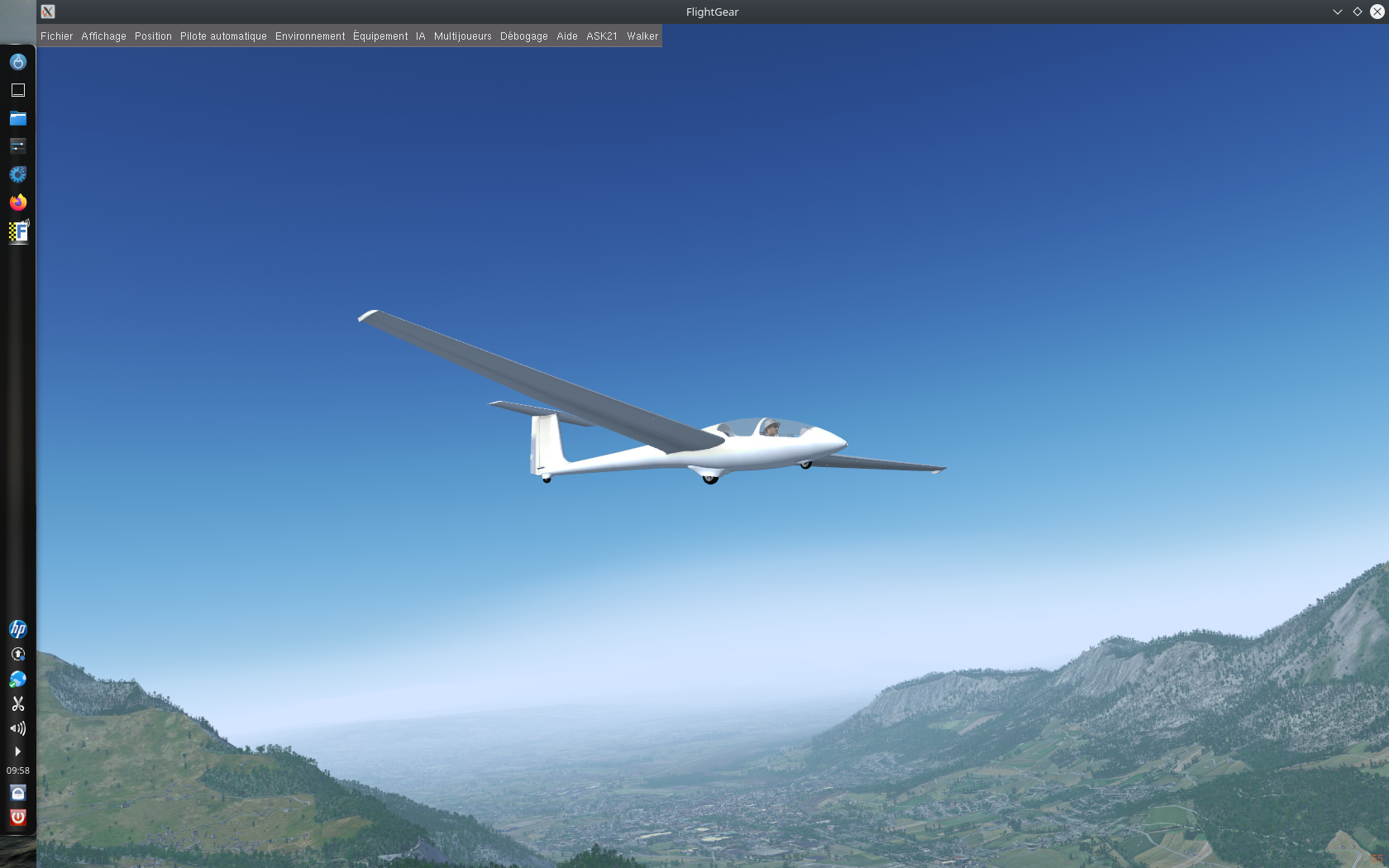The image size is (1389, 868).
Task: Open the Walker menu
Action: pos(642,36)
